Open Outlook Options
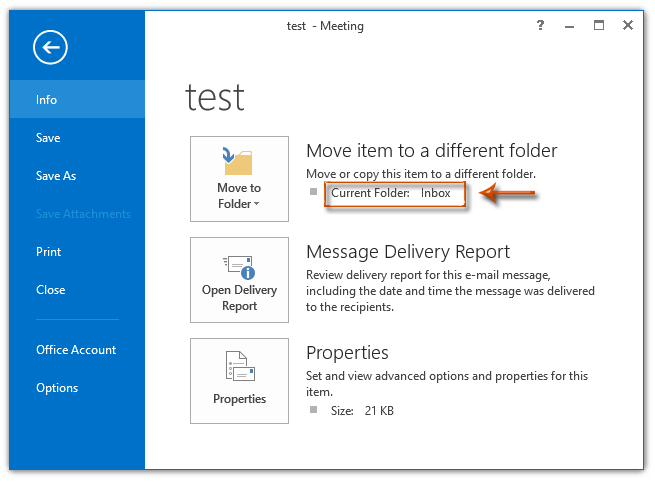 click(x=57, y=388)
